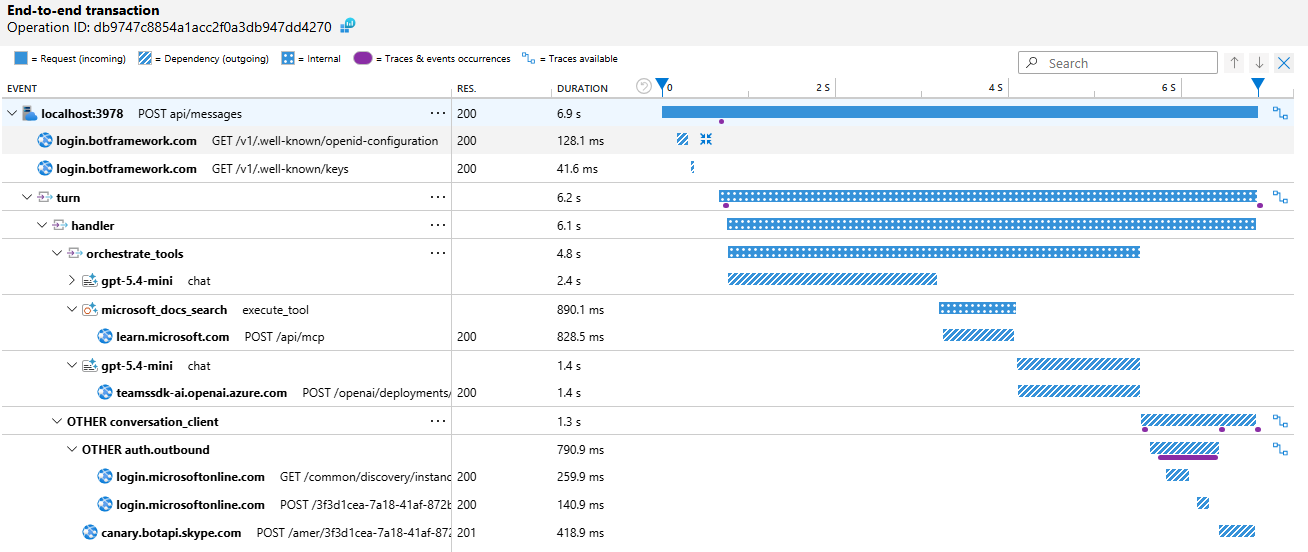Screen dimensions: 1308x552
Task: Copy the Operation ID icon
Action: coord(347,25)
